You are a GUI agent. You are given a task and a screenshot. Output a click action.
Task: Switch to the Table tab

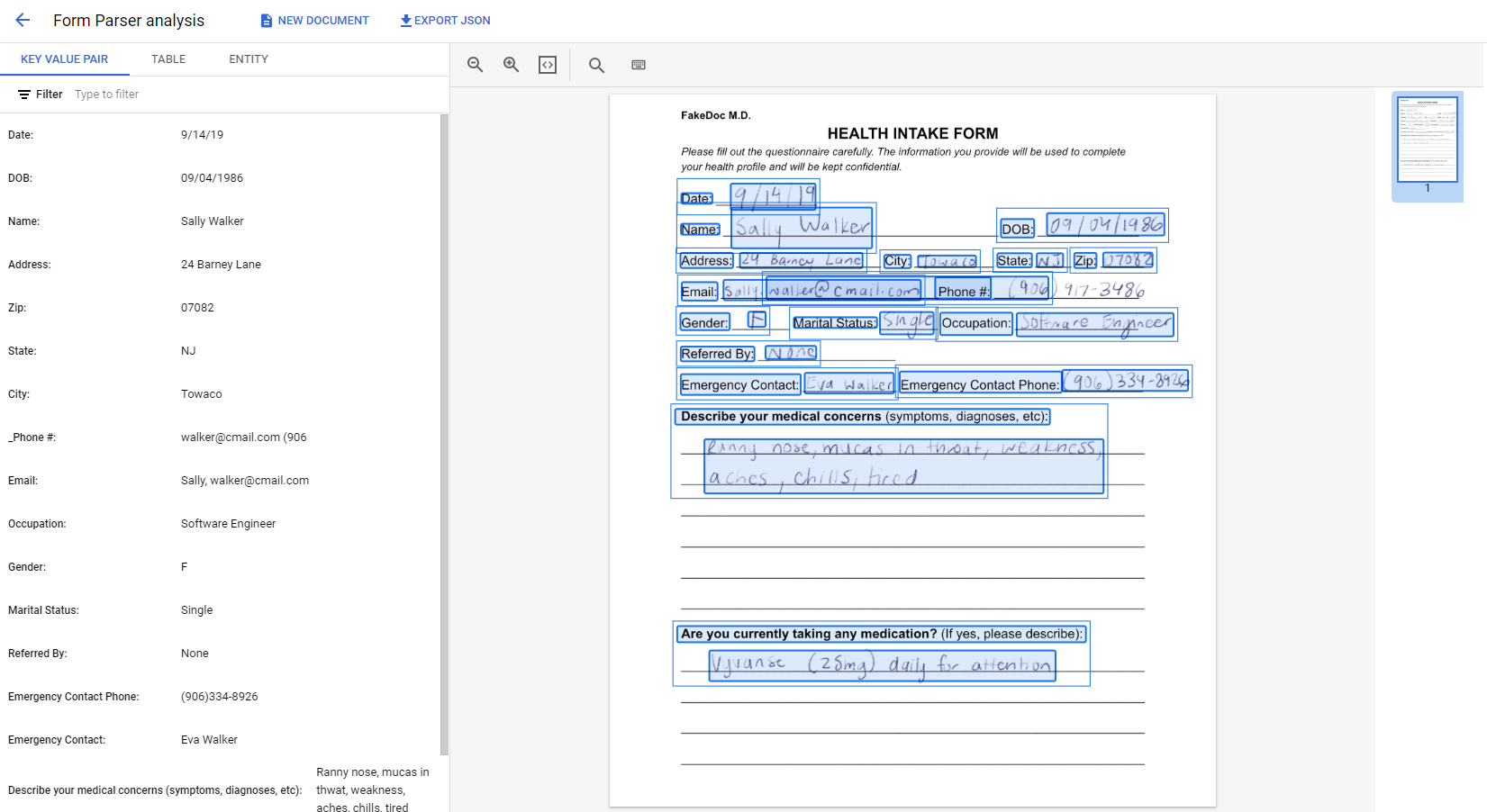(x=168, y=59)
